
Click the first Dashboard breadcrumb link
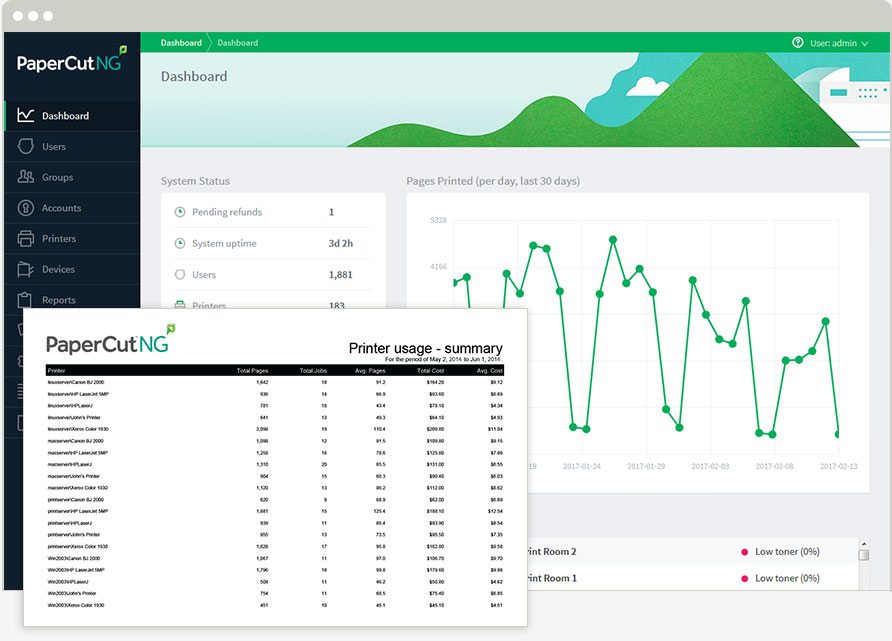[x=181, y=43]
